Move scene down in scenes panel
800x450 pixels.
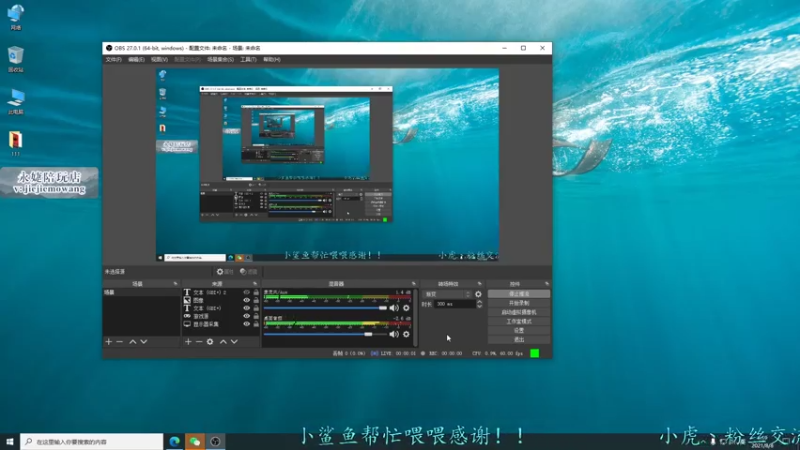144,342
